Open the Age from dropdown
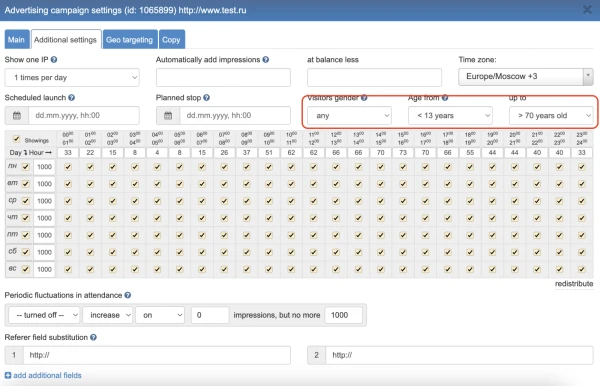The height and width of the screenshot is (386, 600). tap(450, 116)
